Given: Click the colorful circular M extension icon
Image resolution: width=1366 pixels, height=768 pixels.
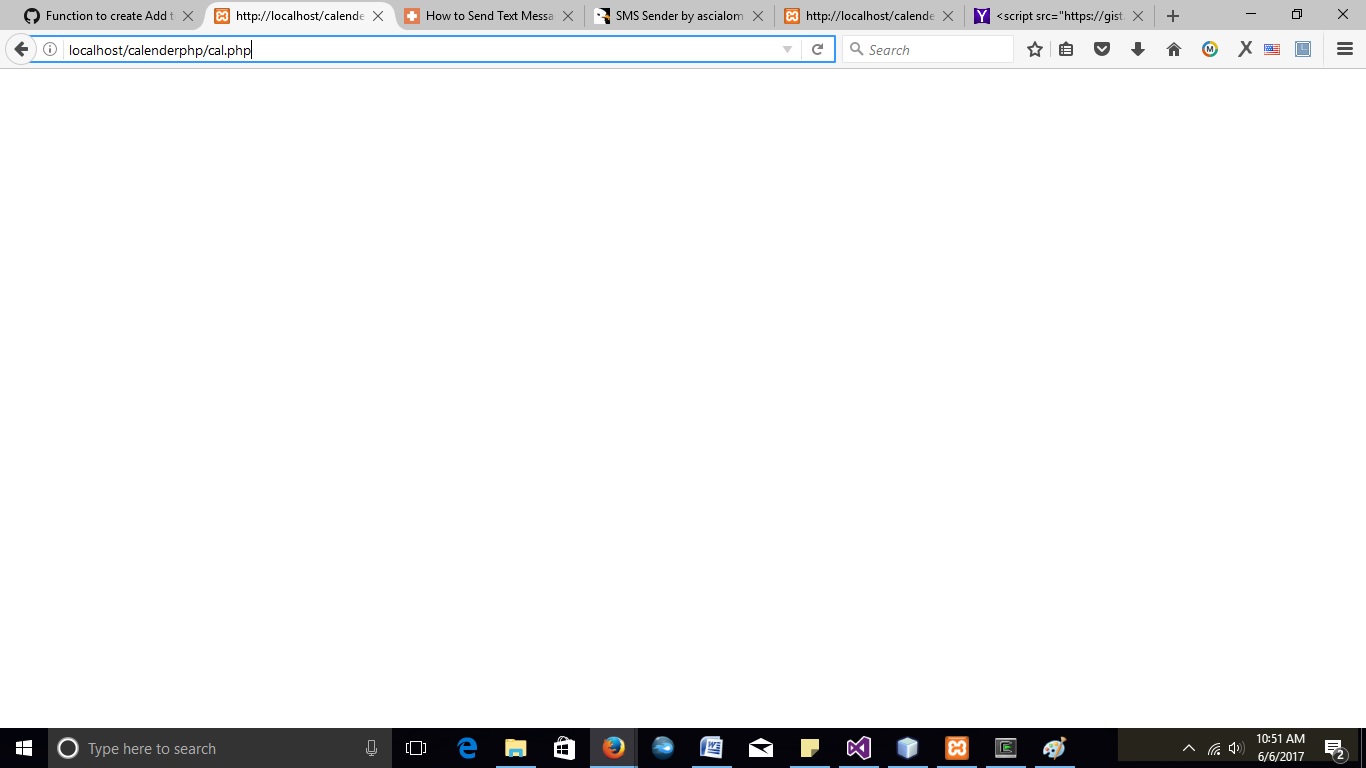Looking at the screenshot, I should [1210, 49].
